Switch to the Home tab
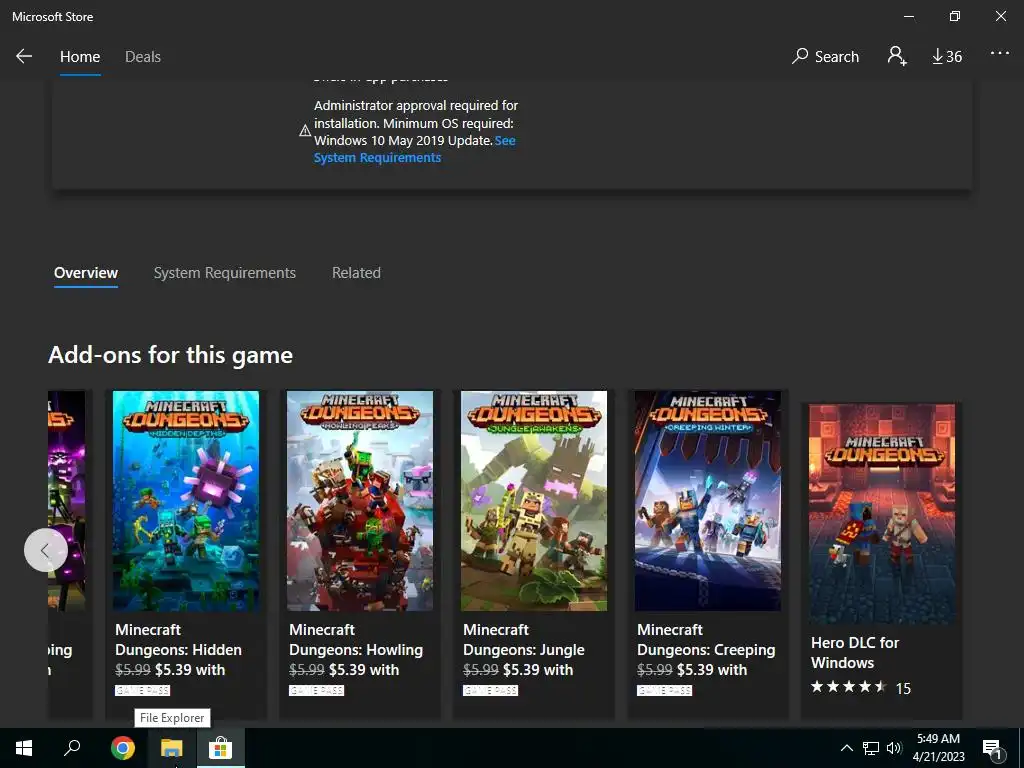The height and width of the screenshot is (768, 1024). point(80,57)
